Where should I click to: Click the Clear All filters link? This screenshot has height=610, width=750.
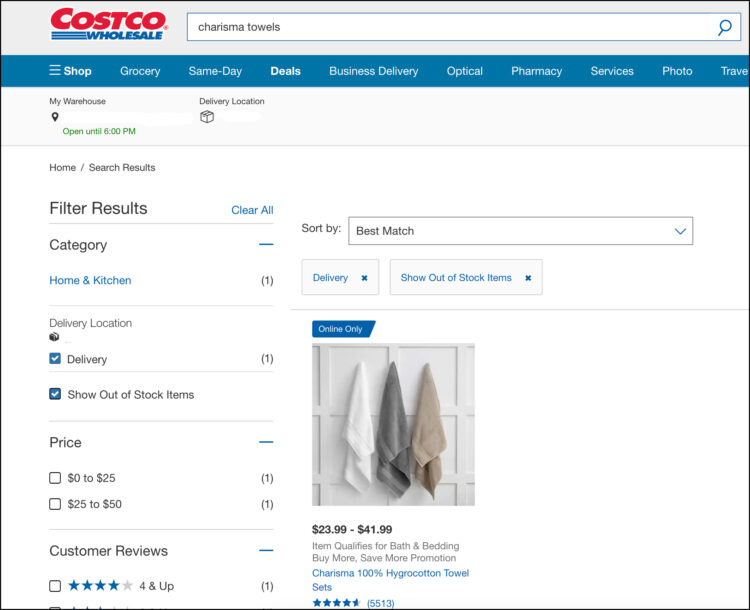(x=252, y=210)
